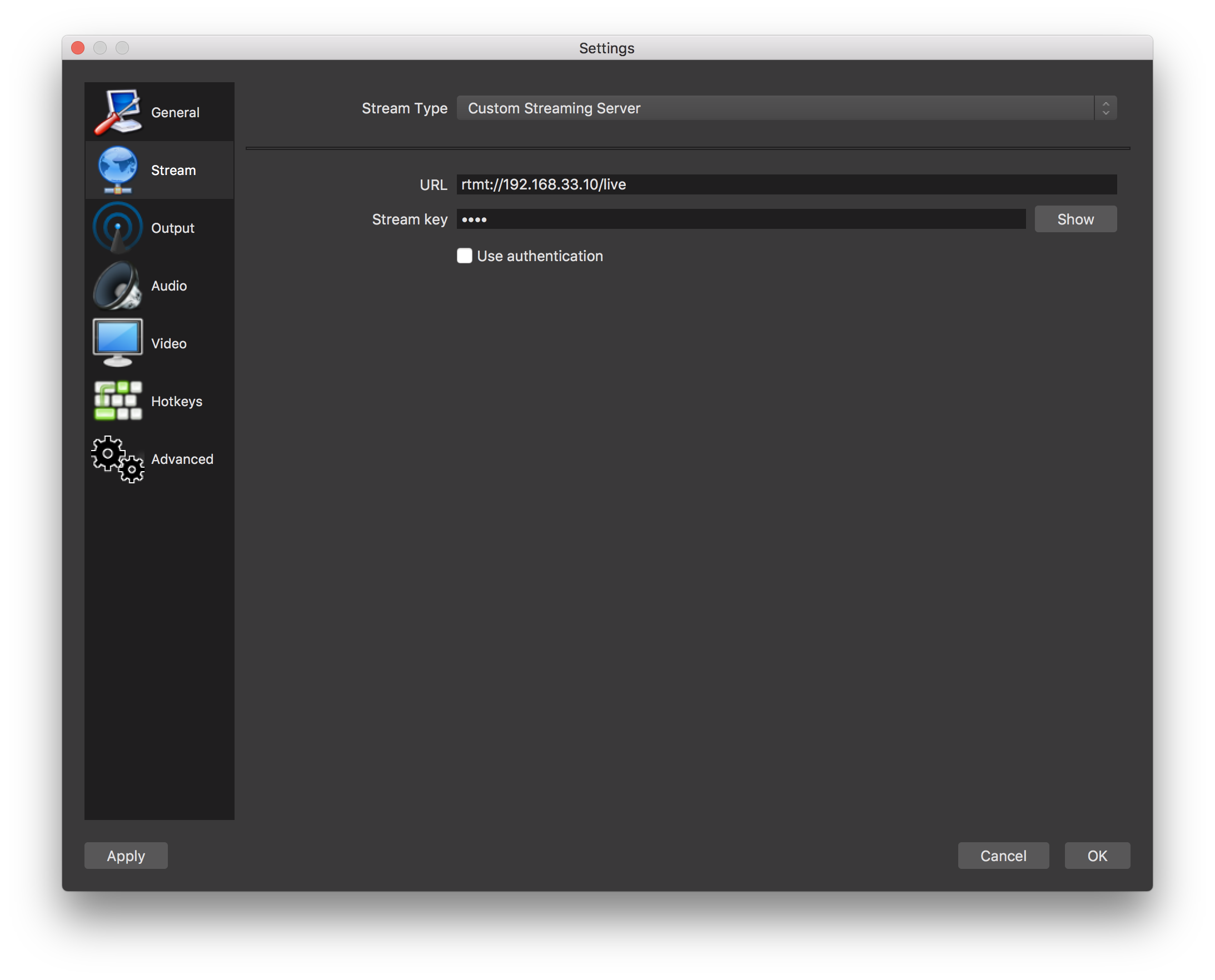Viewport: 1215px width, 980px height.
Task: Click the Stream settings icon
Action: (x=118, y=169)
